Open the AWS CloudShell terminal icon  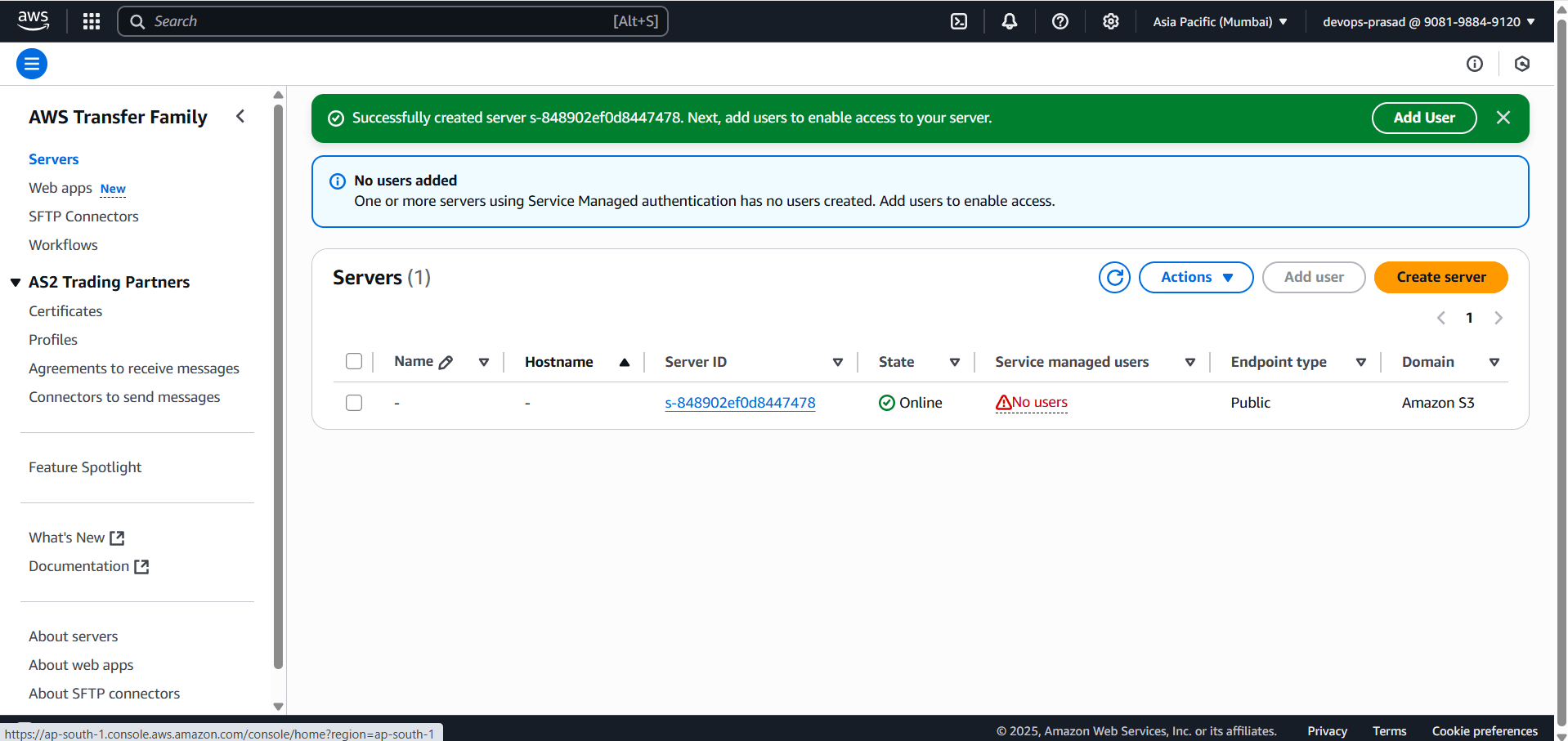[x=958, y=21]
